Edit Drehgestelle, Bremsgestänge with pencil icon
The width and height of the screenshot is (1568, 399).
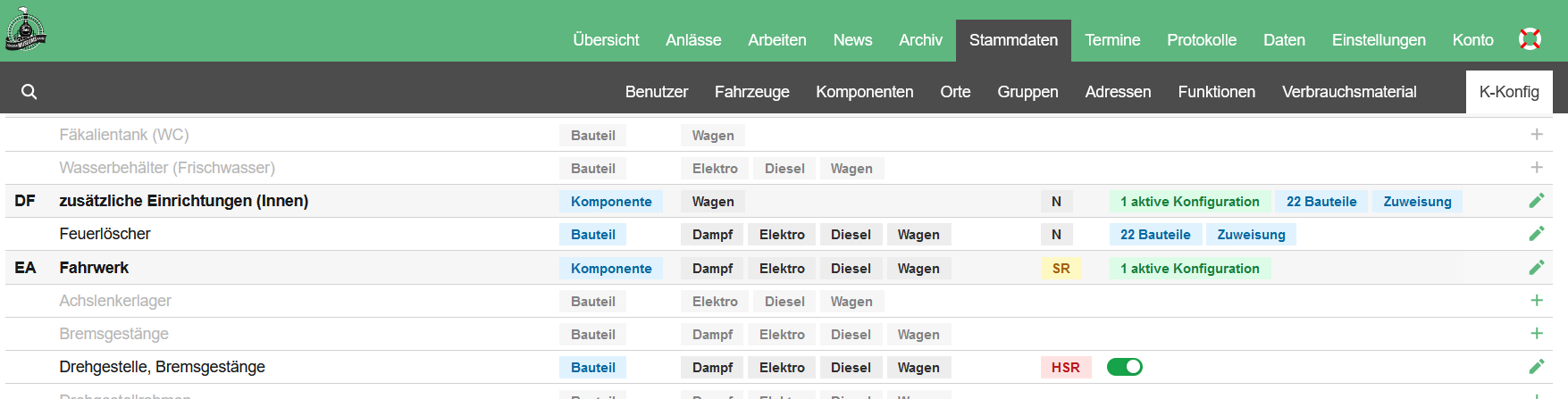click(1537, 367)
